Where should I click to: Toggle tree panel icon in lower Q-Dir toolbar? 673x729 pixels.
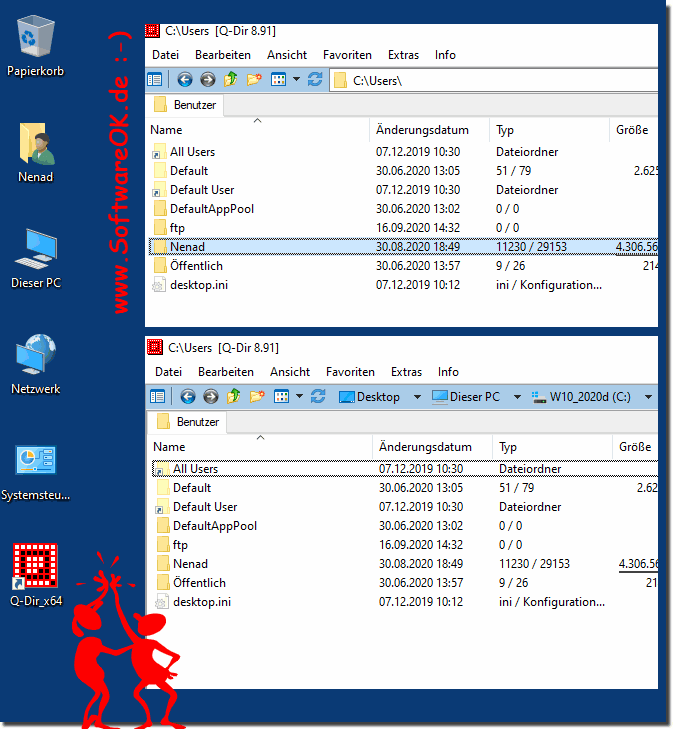157,397
